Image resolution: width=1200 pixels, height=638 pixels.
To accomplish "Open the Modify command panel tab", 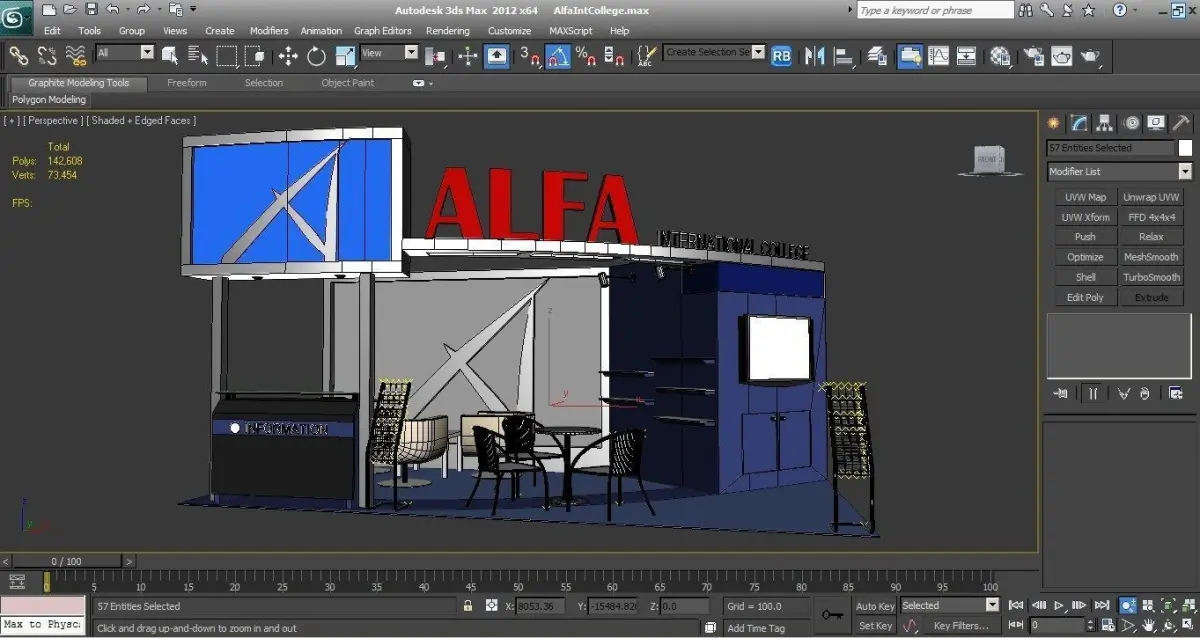I will 1079,123.
